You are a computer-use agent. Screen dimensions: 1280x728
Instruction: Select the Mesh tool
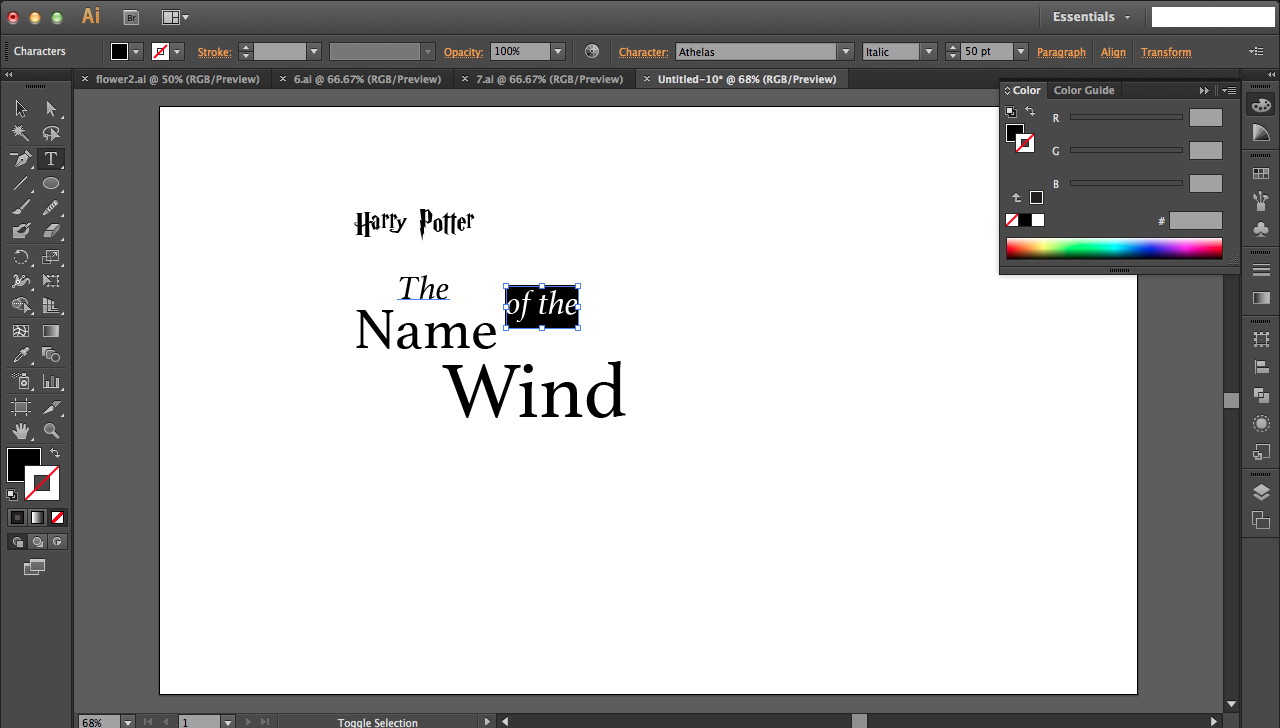[21, 331]
